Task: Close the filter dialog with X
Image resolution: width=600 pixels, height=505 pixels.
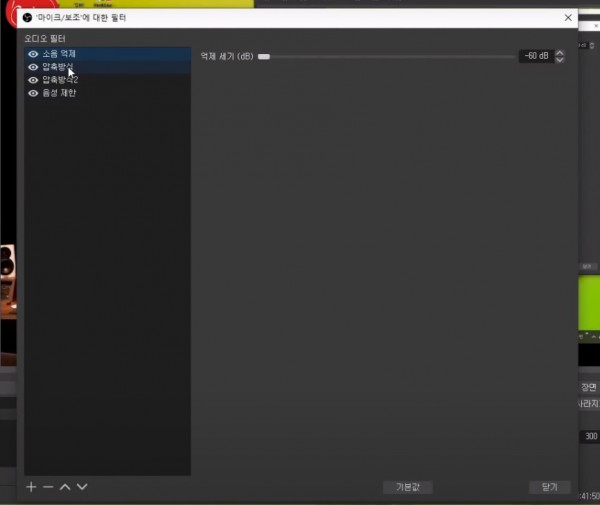Action: pyautogui.click(x=568, y=18)
